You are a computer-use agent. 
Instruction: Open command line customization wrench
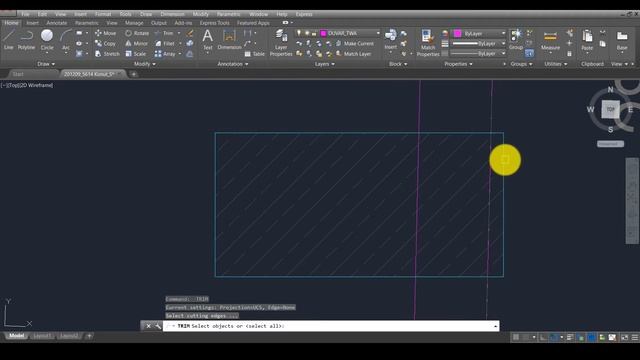[x=158, y=326]
